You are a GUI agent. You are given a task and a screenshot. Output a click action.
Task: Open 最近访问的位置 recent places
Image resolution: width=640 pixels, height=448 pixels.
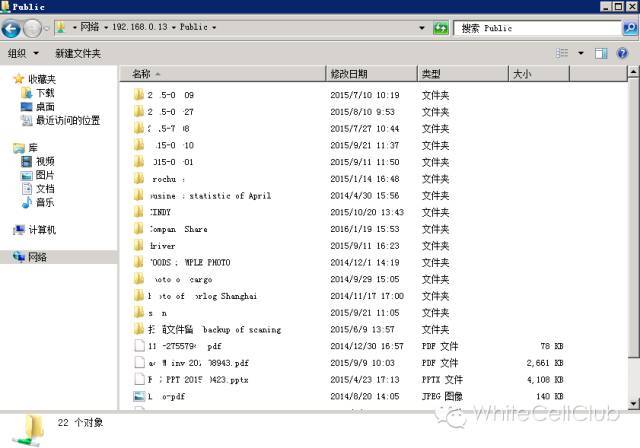[67, 121]
